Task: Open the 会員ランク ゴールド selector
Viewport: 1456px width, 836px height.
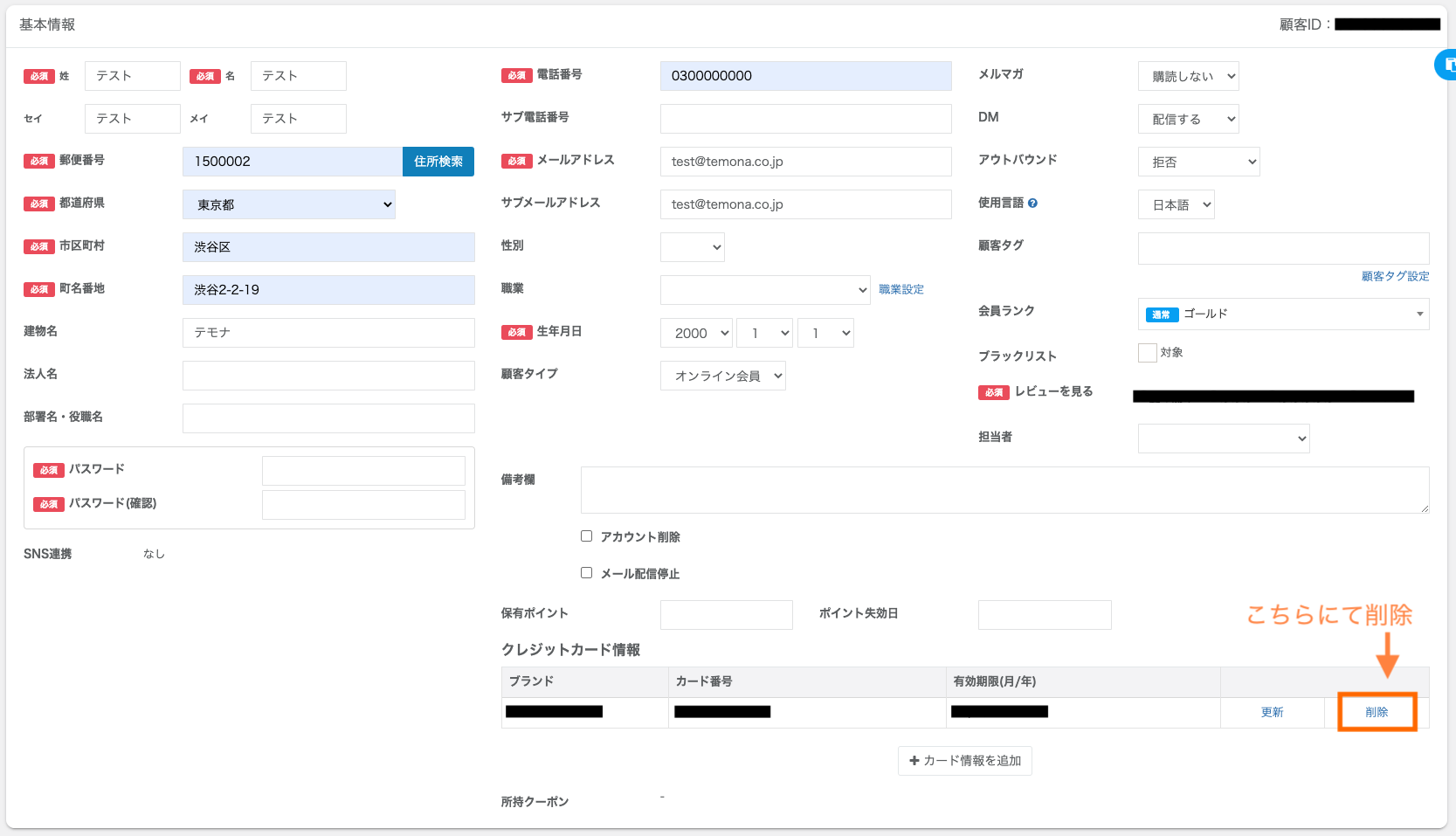Action: (x=1282, y=314)
